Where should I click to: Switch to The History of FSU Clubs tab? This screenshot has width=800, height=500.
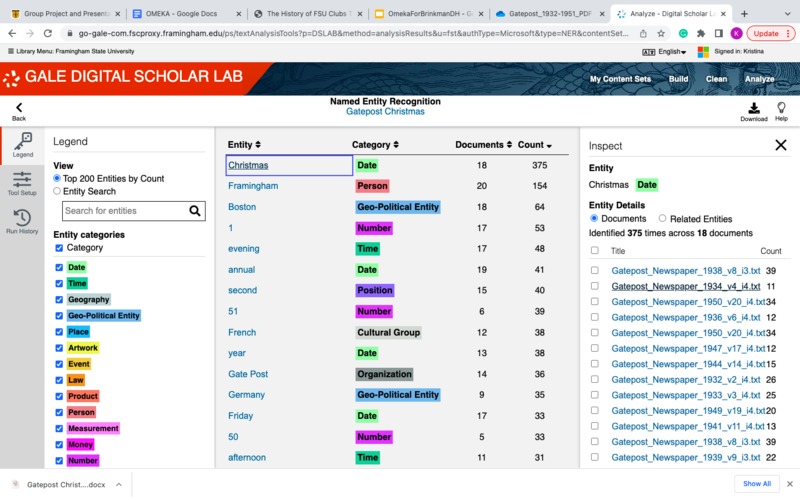click(x=306, y=14)
